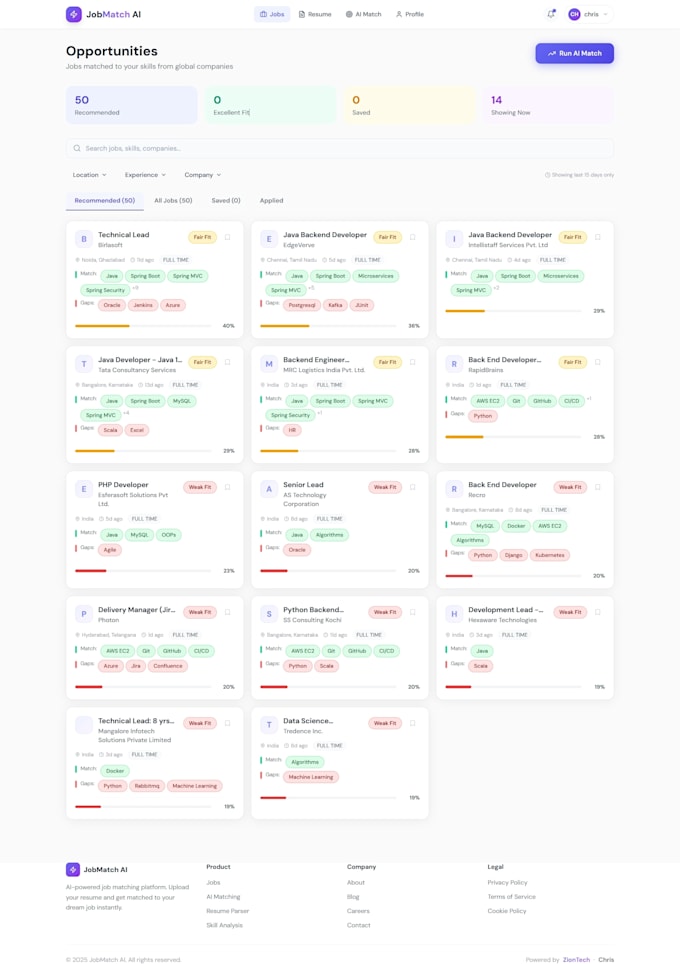Select the Recommended (50) tab

(105, 201)
